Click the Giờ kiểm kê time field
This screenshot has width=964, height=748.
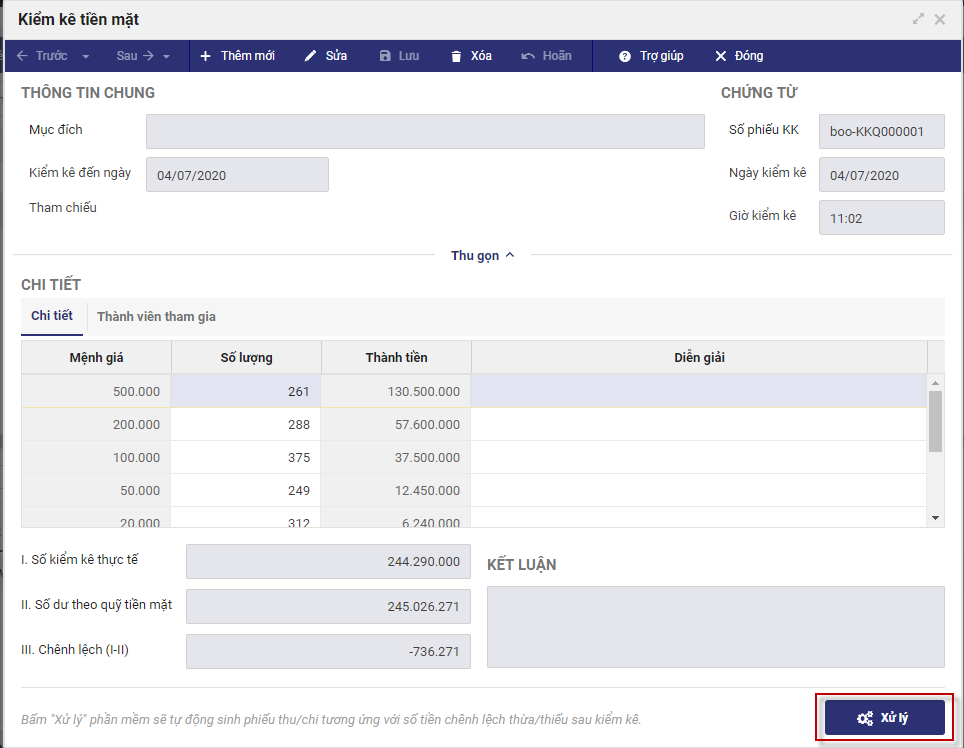882,218
